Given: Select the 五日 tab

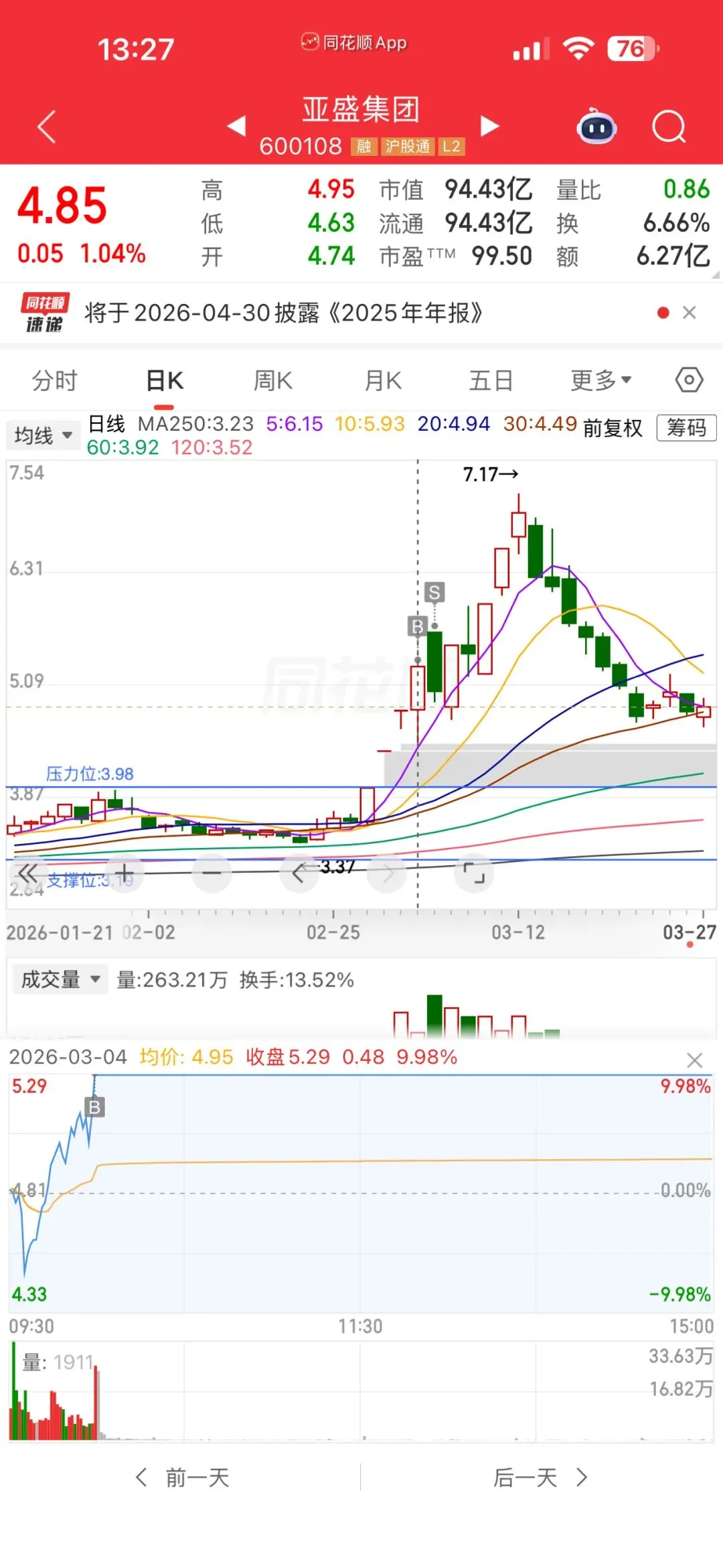Looking at the screenshot, I should pos(491,380).
